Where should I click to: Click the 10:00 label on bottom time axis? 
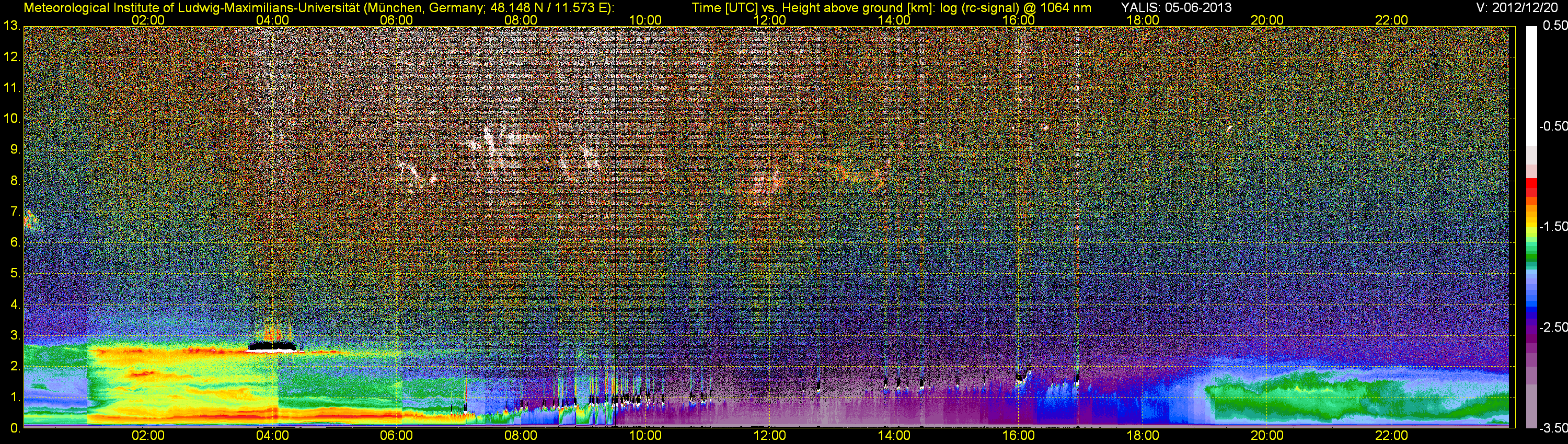(x=645, y=436)
